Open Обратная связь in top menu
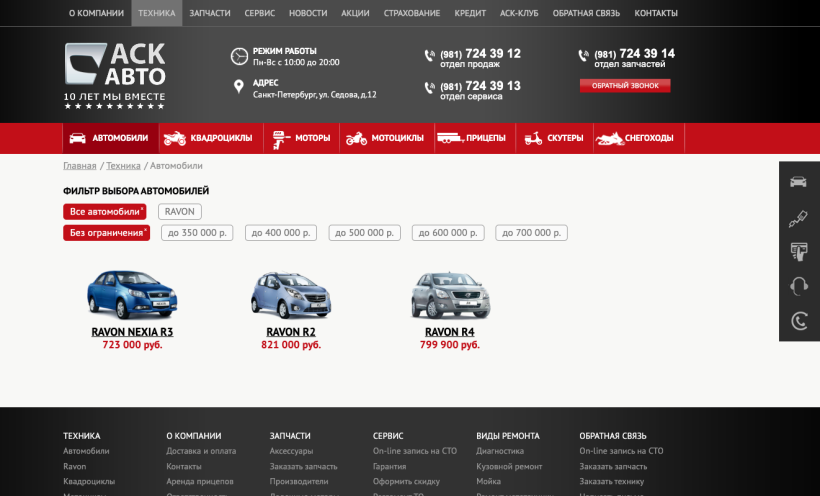Screen dimensions: 820x496 586,13
